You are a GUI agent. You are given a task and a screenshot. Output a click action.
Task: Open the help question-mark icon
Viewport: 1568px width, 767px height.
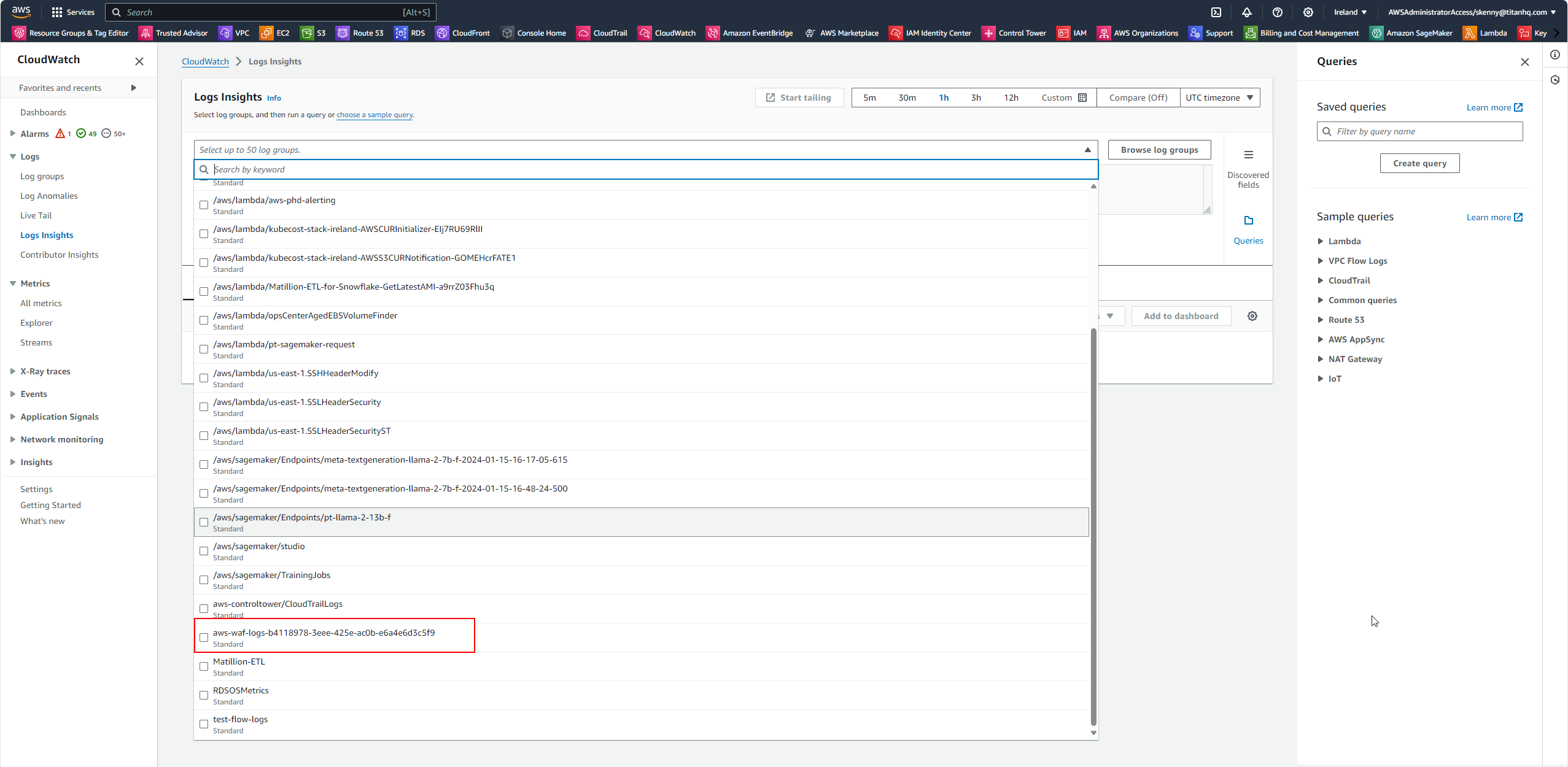1278,12
